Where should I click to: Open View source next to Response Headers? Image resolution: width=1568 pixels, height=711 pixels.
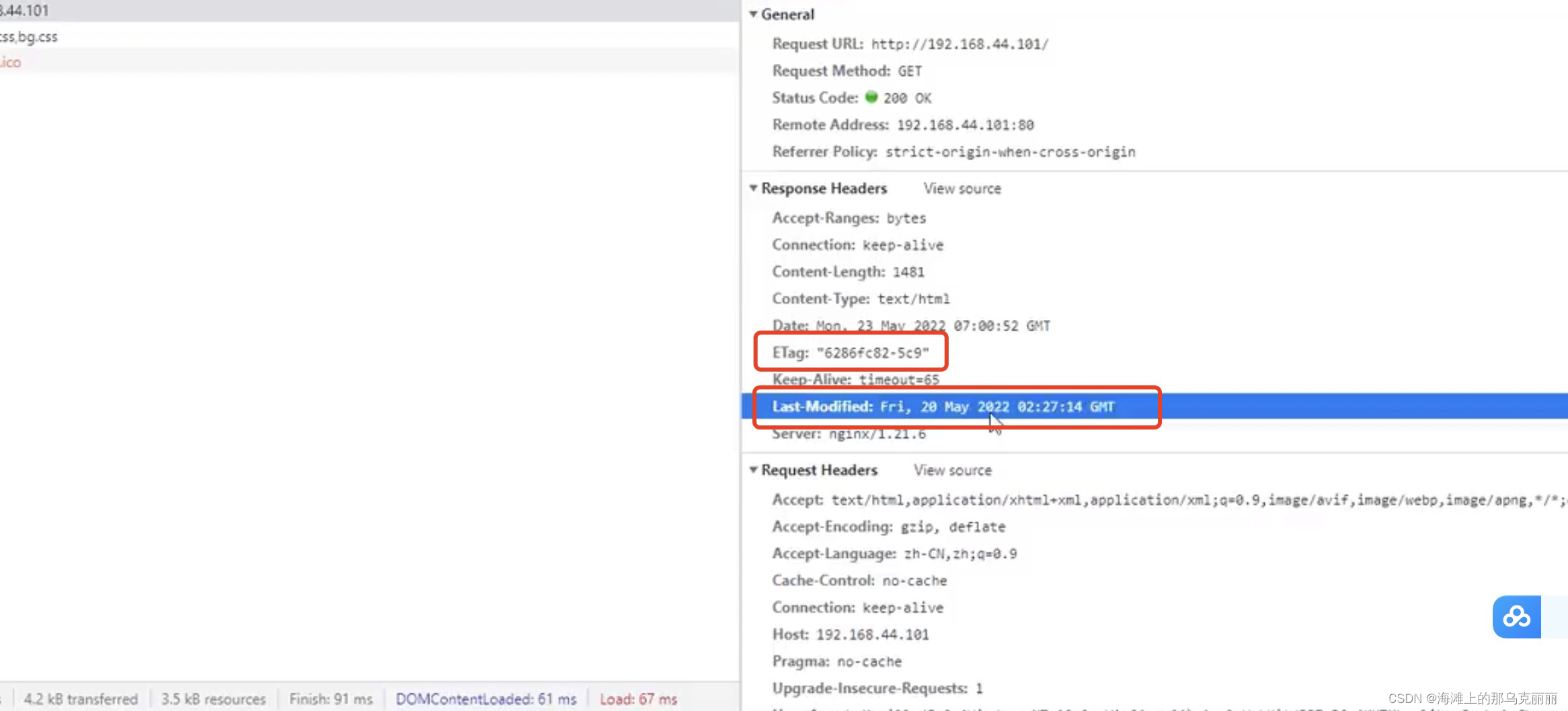(x=962, y=188)
